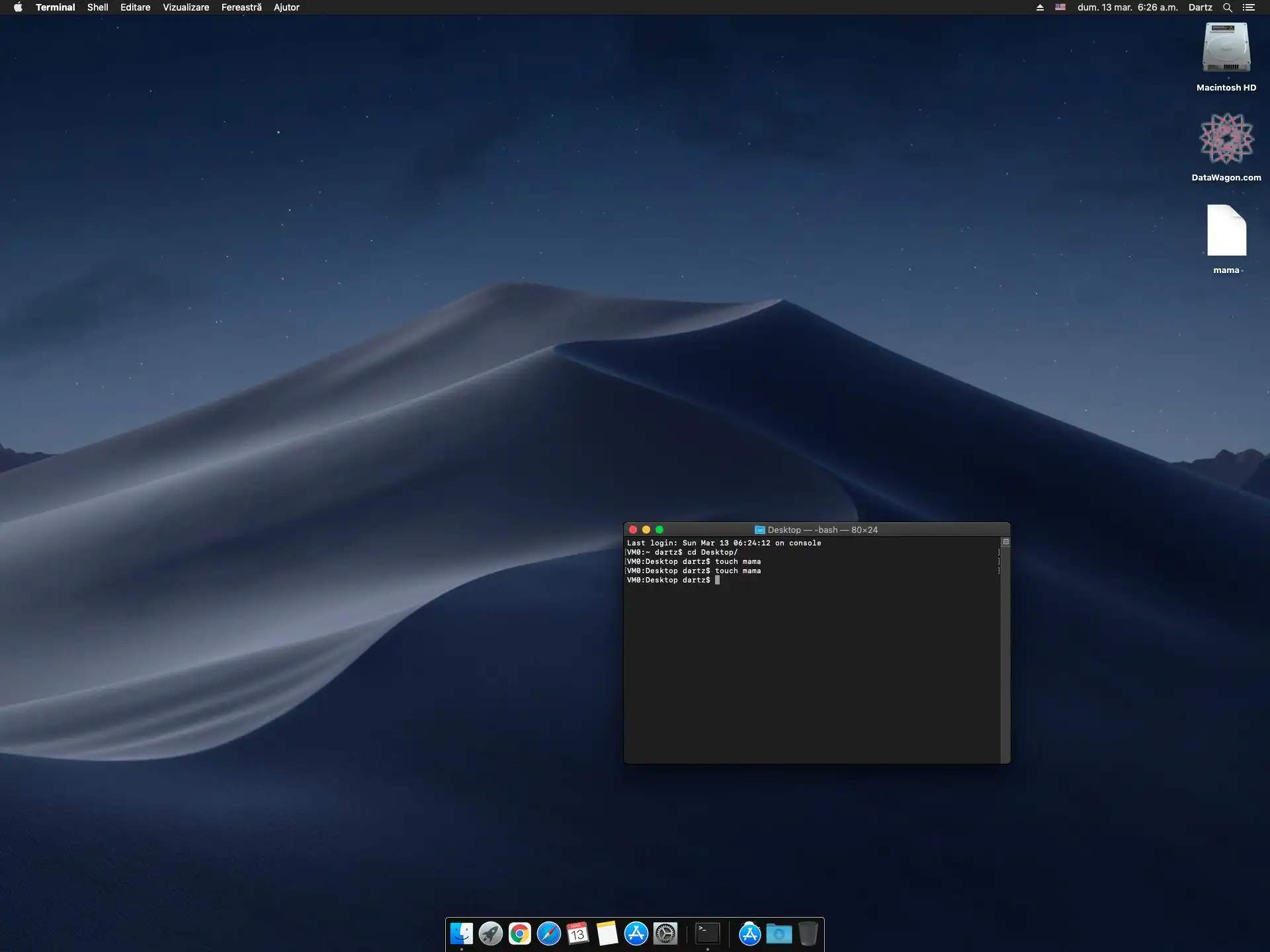Open the Fereastră menu
The width and height of the screenshot is (1270, 952).
coord(241,7)
